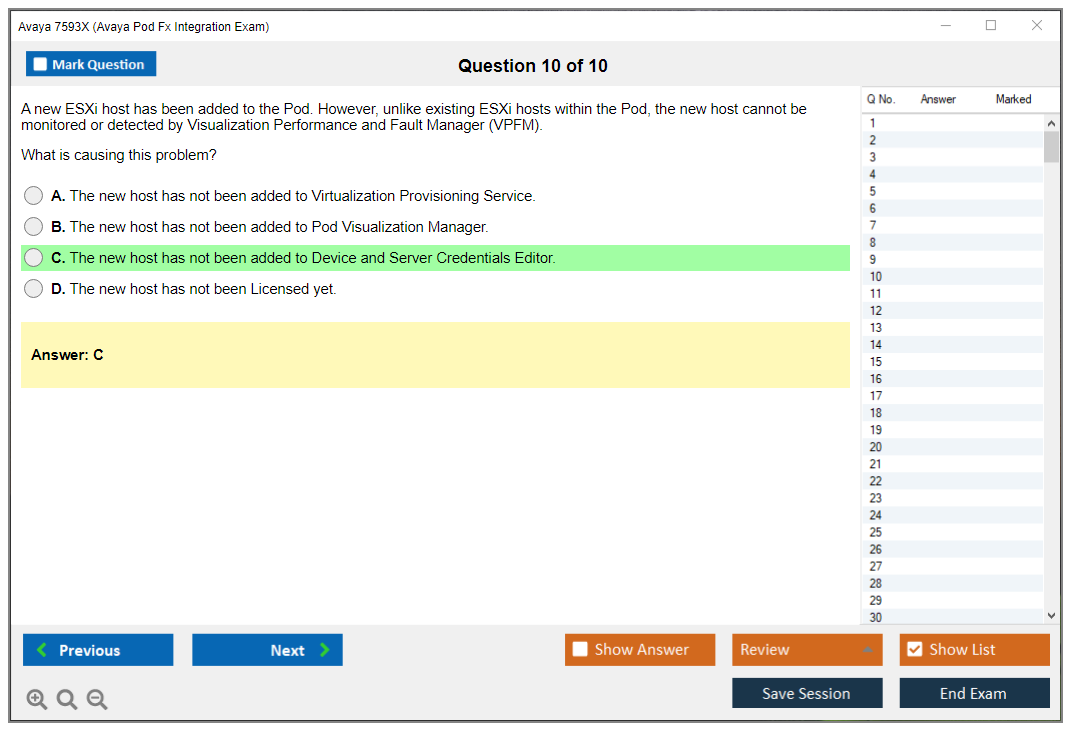1075x735 pixels.
Task: Click the zoom out magnifier icon
Action: (x=97, y=700)
